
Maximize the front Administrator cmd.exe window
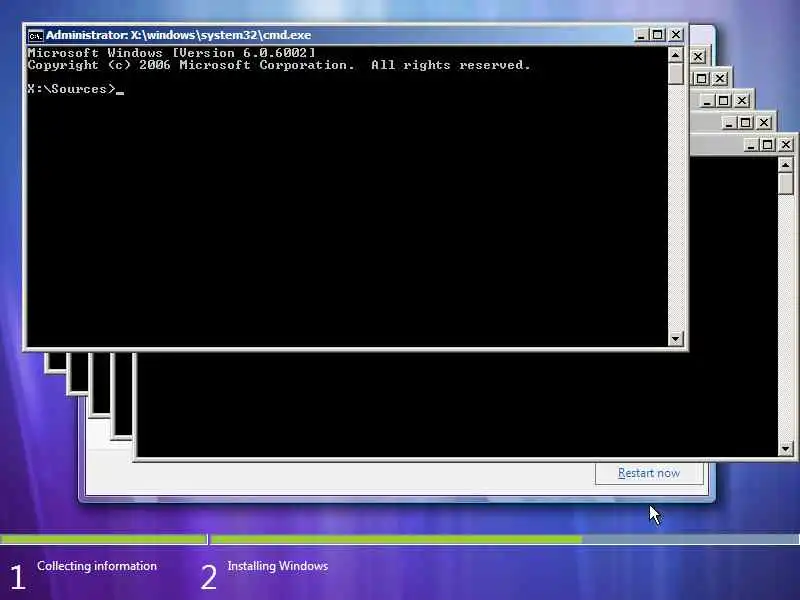click(658, 35)
